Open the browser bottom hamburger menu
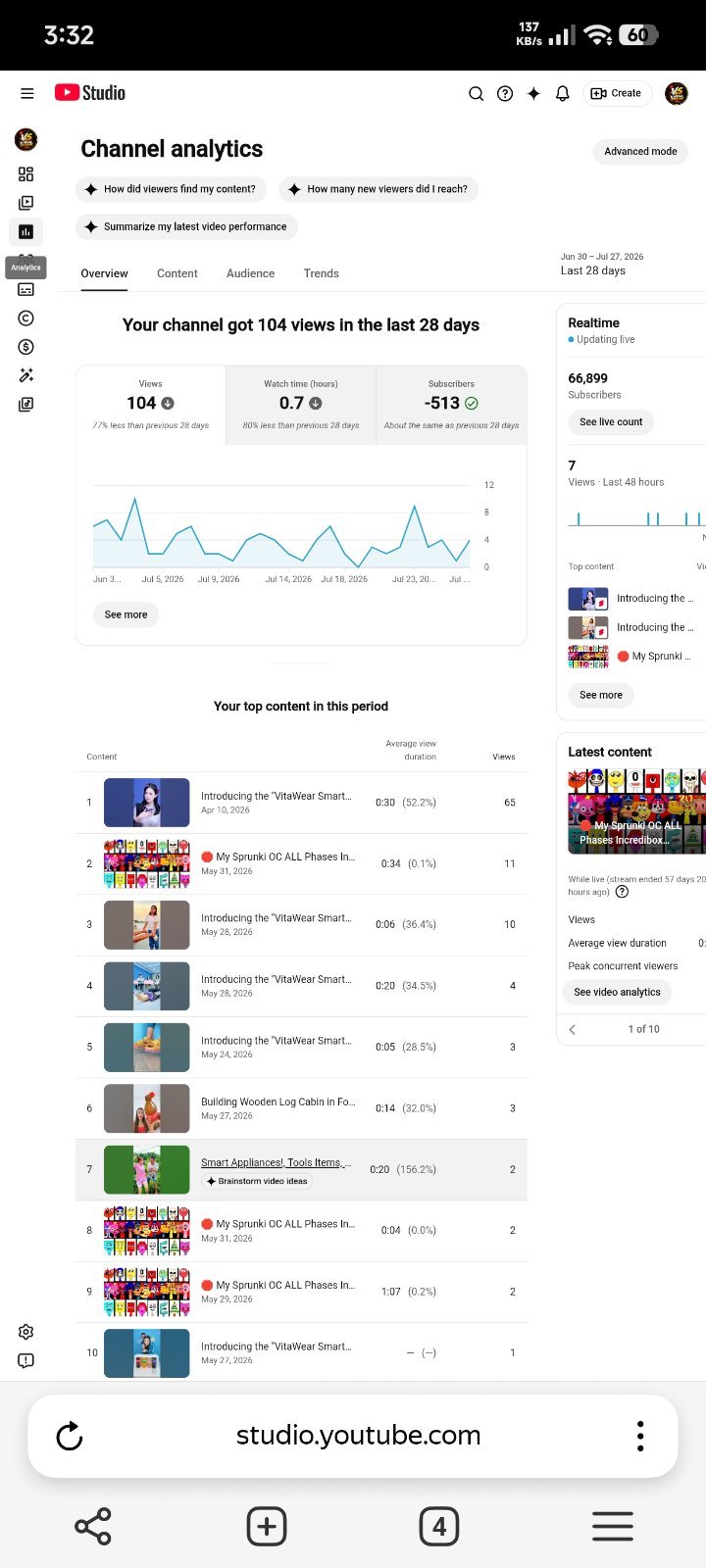Screen dimensions: 706x1568 [x=613, y=1527]
